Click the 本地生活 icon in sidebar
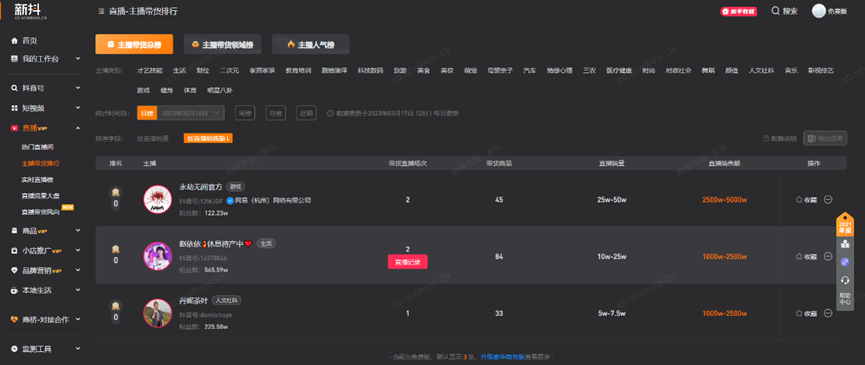 click(x=14, y=290)
